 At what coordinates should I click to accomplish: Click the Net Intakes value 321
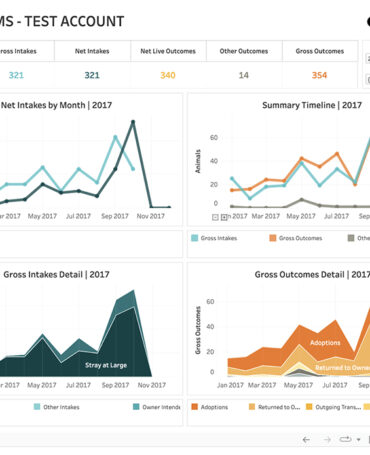click(92, 75)
